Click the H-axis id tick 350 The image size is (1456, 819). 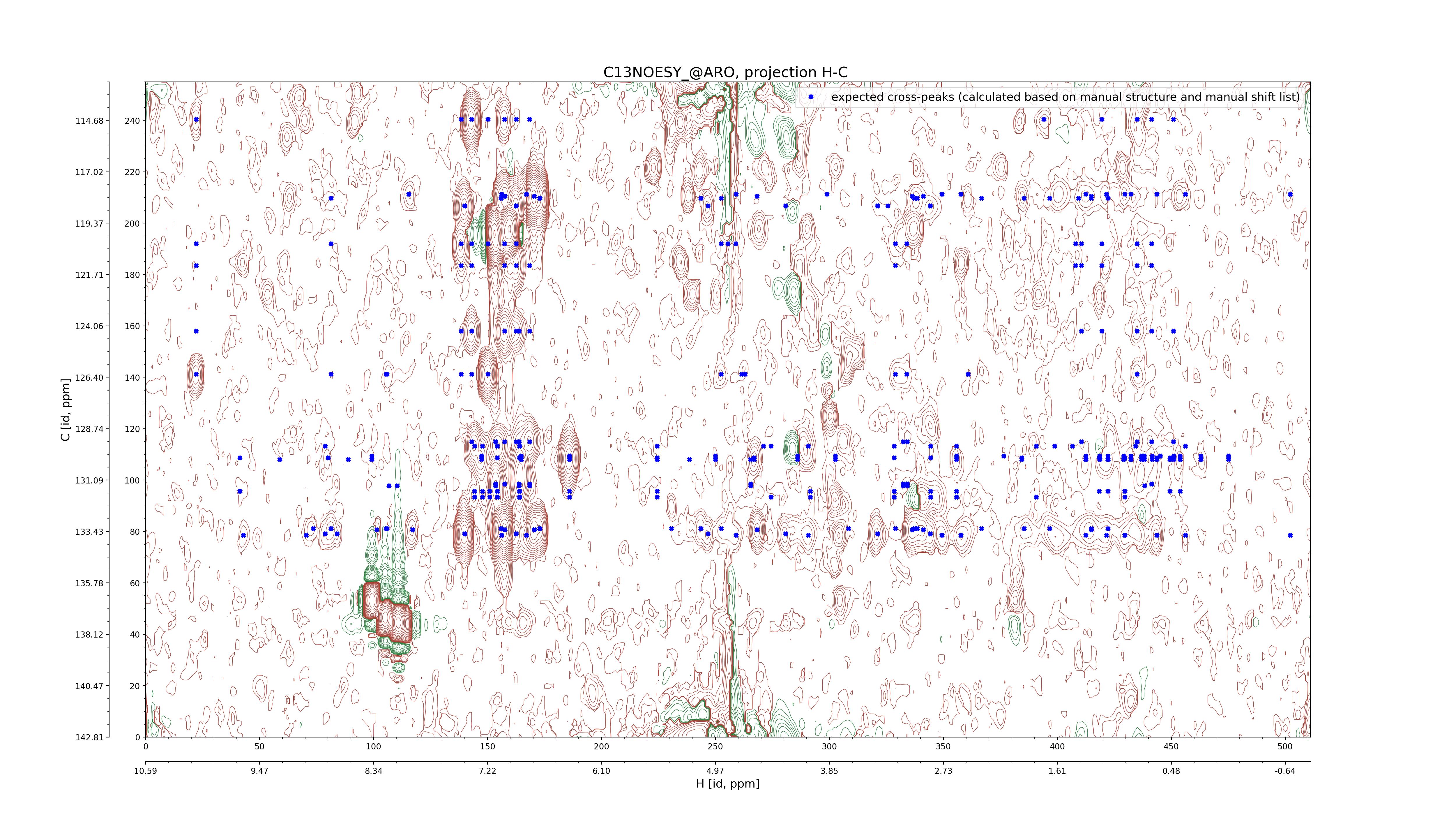coord(943,747)
